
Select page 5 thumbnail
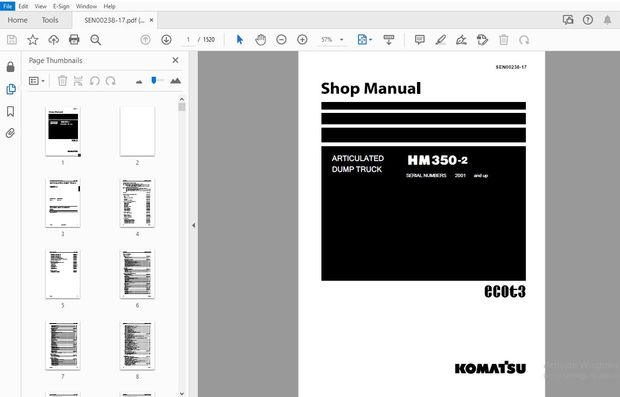[63, 274]
